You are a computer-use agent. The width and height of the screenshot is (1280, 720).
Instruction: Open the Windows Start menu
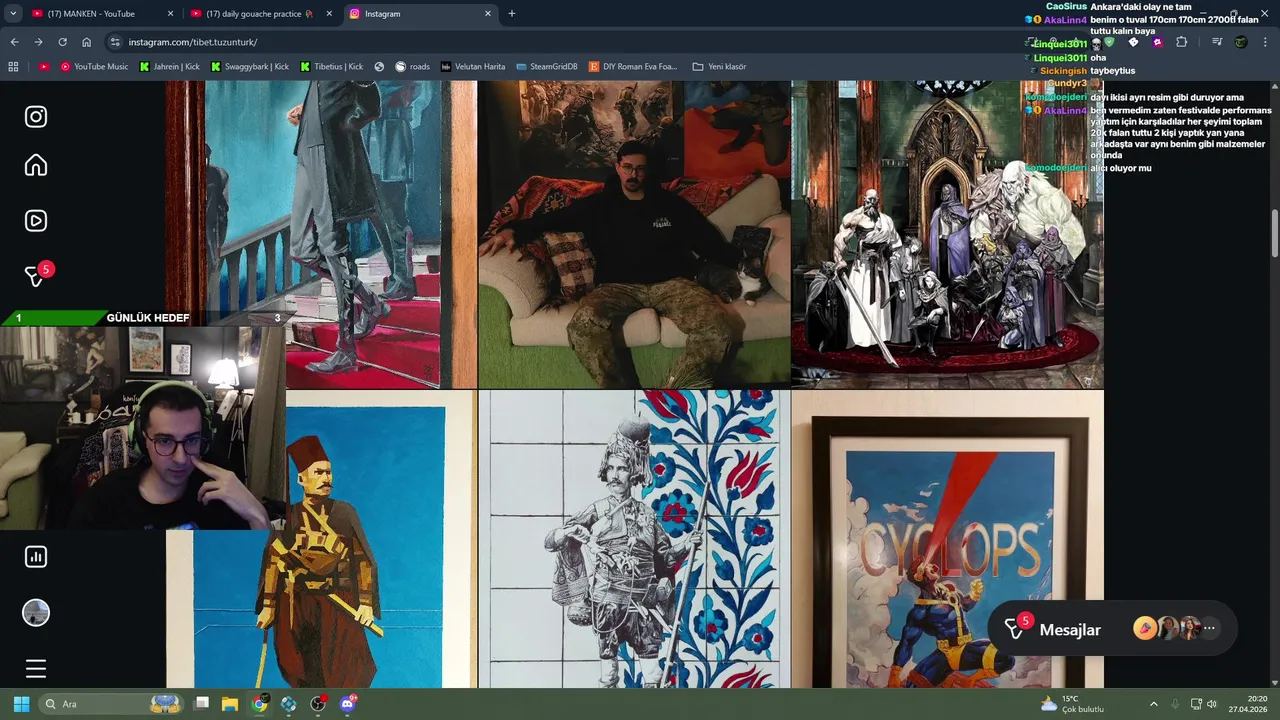[21, 704]
